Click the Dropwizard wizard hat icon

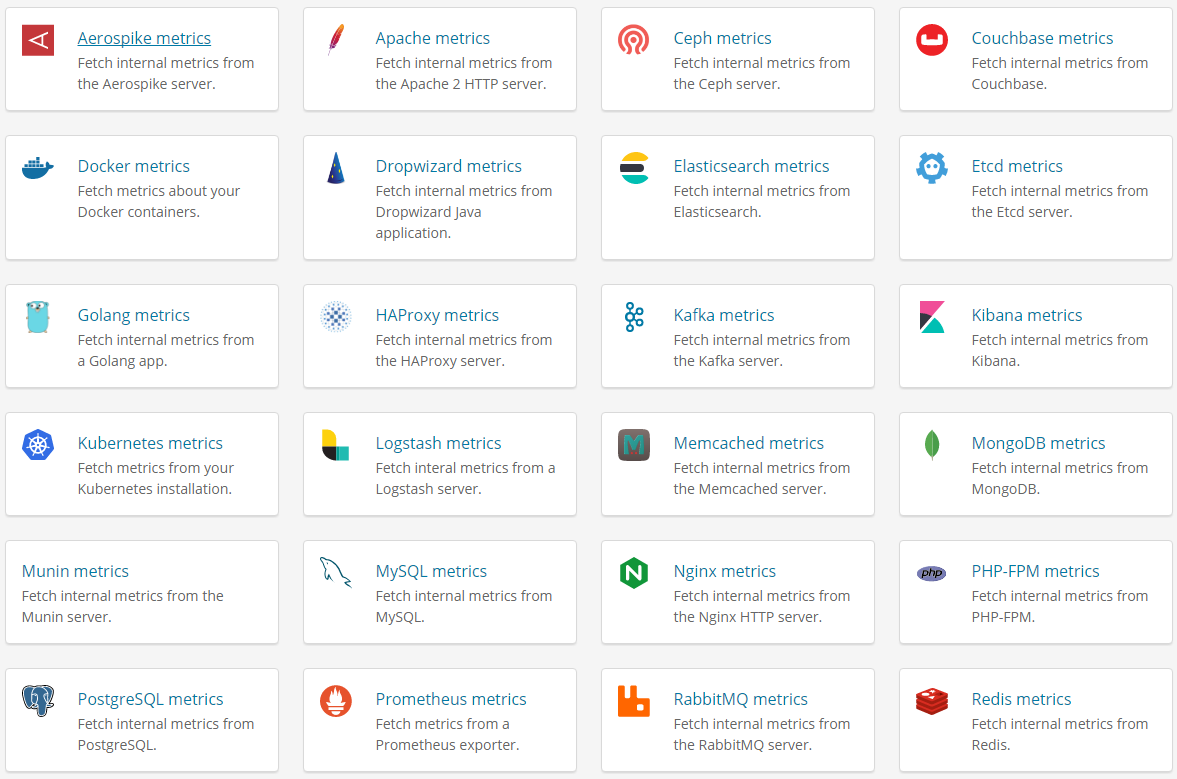(336, 168)
